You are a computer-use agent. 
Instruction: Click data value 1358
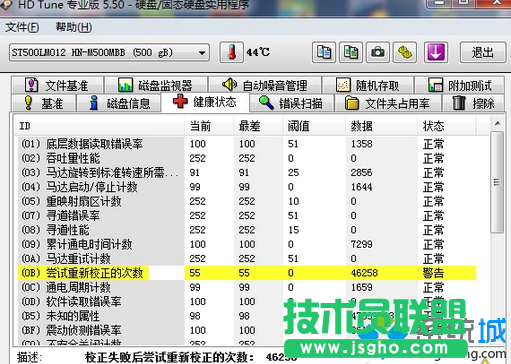click(x=362, y=144)
